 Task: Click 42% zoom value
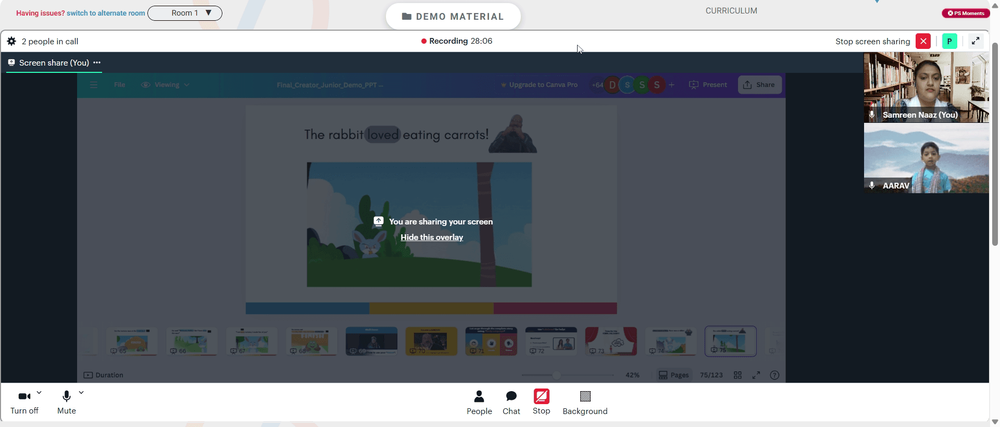tap(632, 375)
